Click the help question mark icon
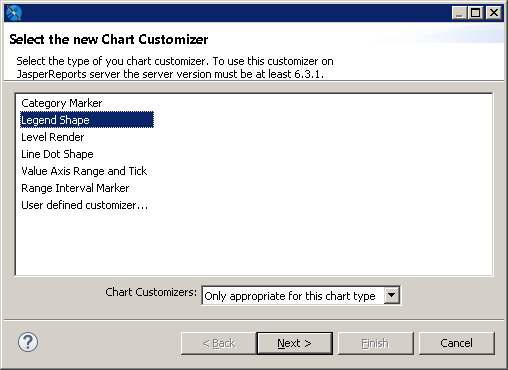The height and width of the screenshot is (370, 508). click(x=28, y=342)
